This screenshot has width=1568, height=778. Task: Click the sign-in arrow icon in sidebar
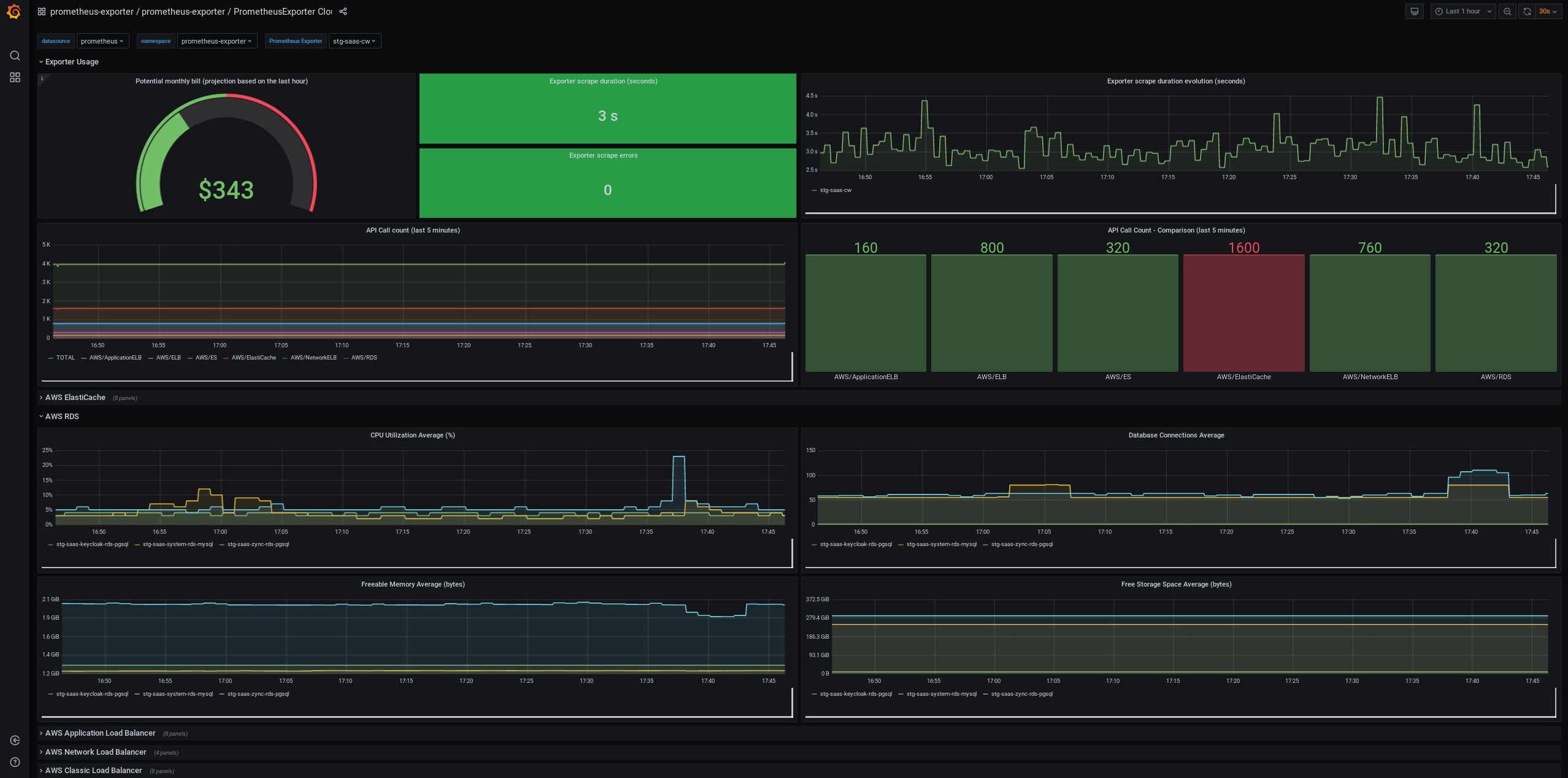click(x=15, y=741)
